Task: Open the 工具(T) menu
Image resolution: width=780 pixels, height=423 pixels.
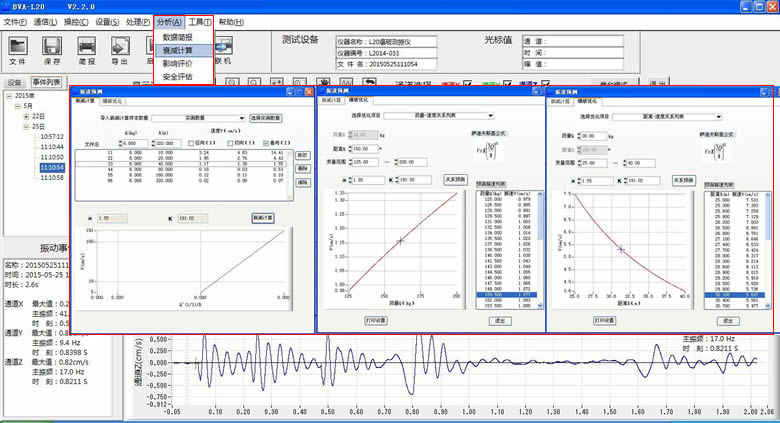Action: pyautogui.click(x=199, y=22)
